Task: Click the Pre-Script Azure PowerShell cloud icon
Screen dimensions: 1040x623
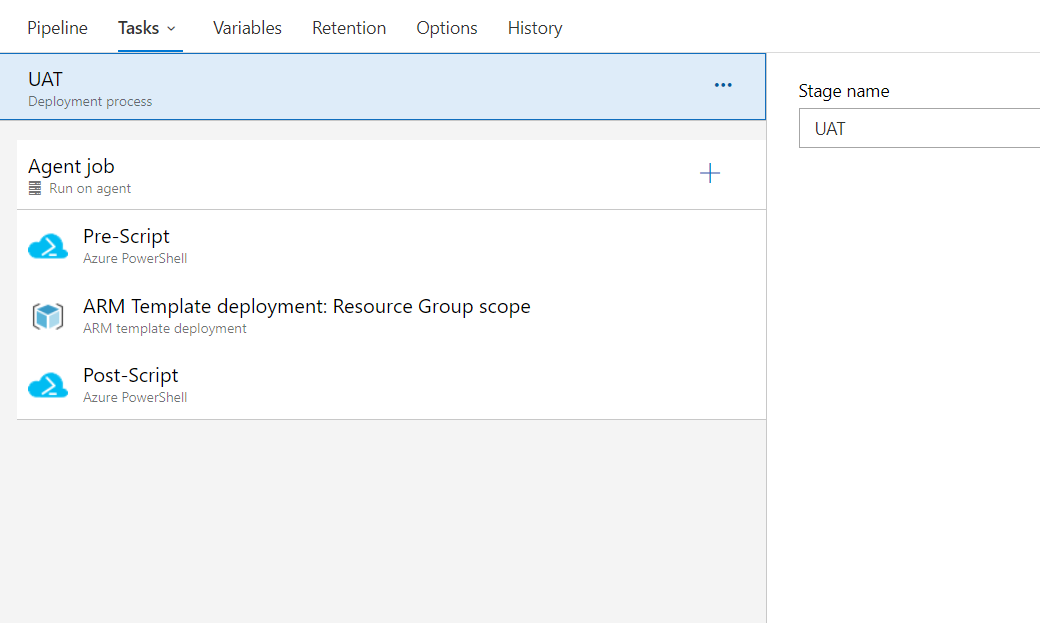Action: click(x=48, y=246)
